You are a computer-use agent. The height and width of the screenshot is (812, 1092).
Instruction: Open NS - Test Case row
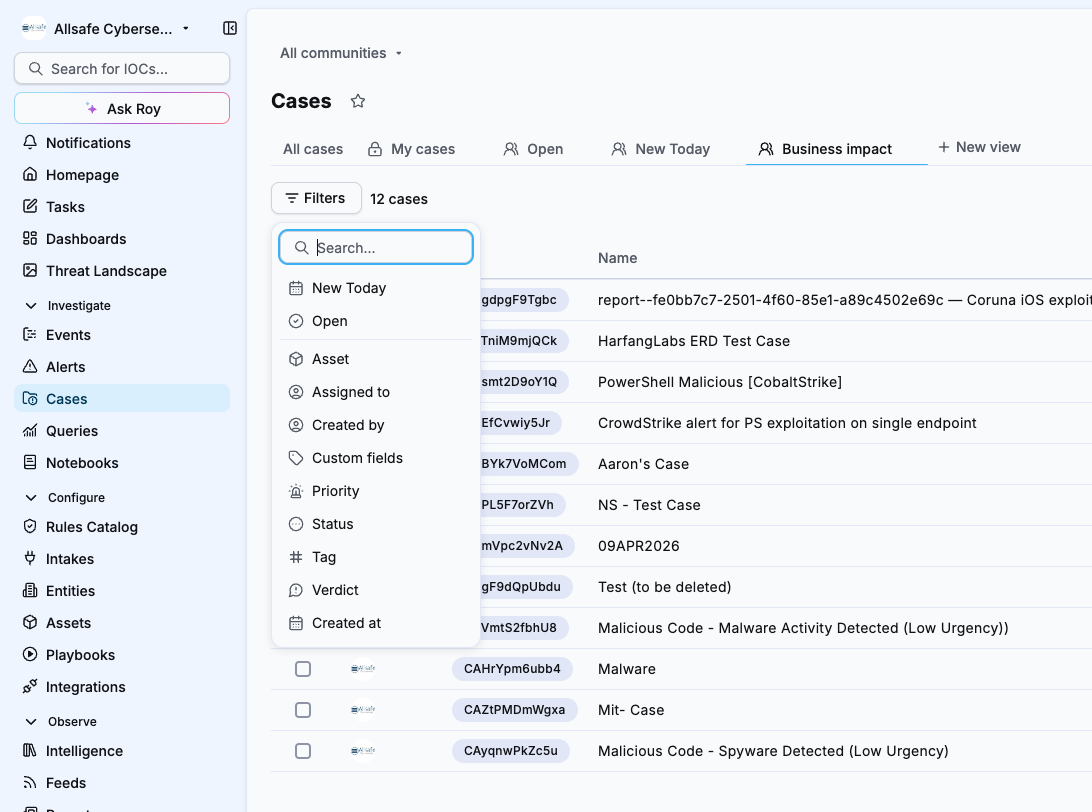click(649, 506)
